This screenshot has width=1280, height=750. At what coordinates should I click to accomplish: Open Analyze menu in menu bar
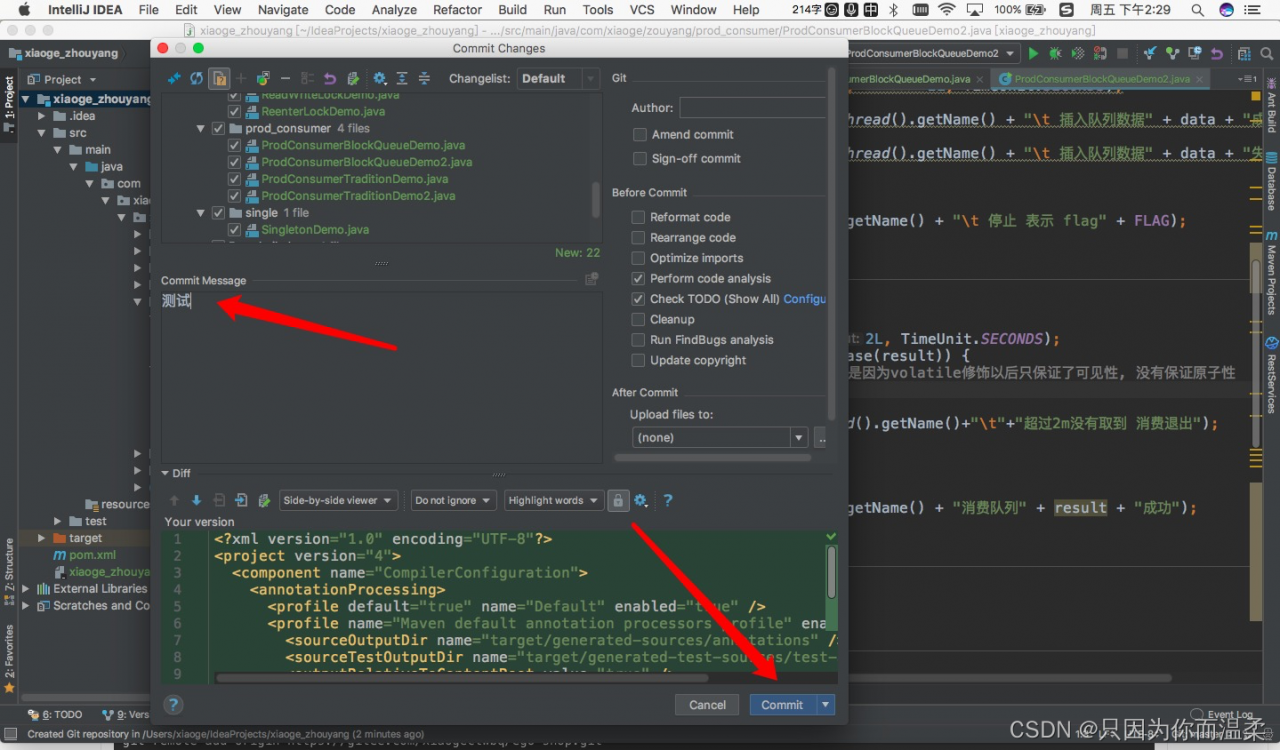394,10
